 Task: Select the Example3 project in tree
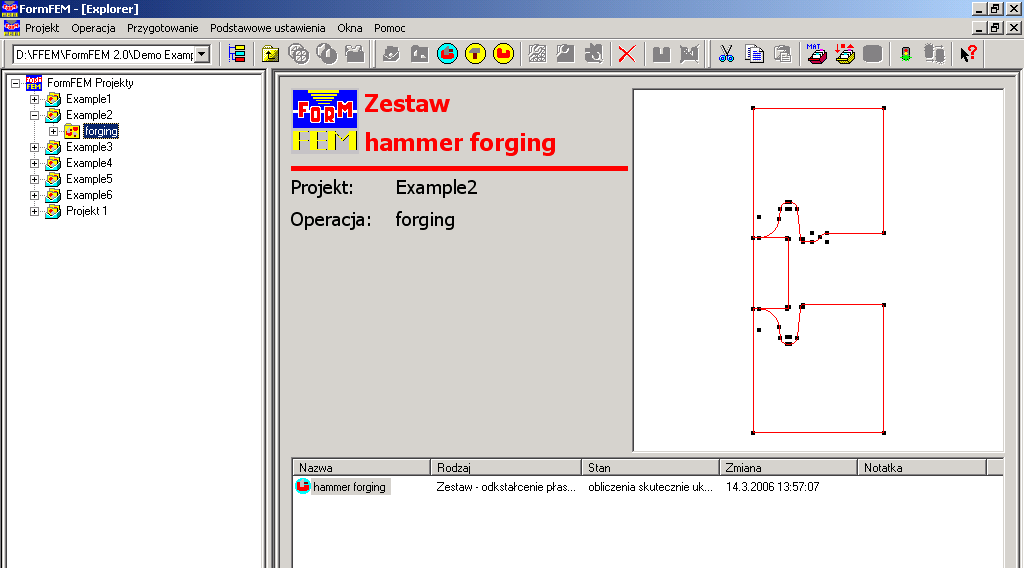(x=89, y=147)
